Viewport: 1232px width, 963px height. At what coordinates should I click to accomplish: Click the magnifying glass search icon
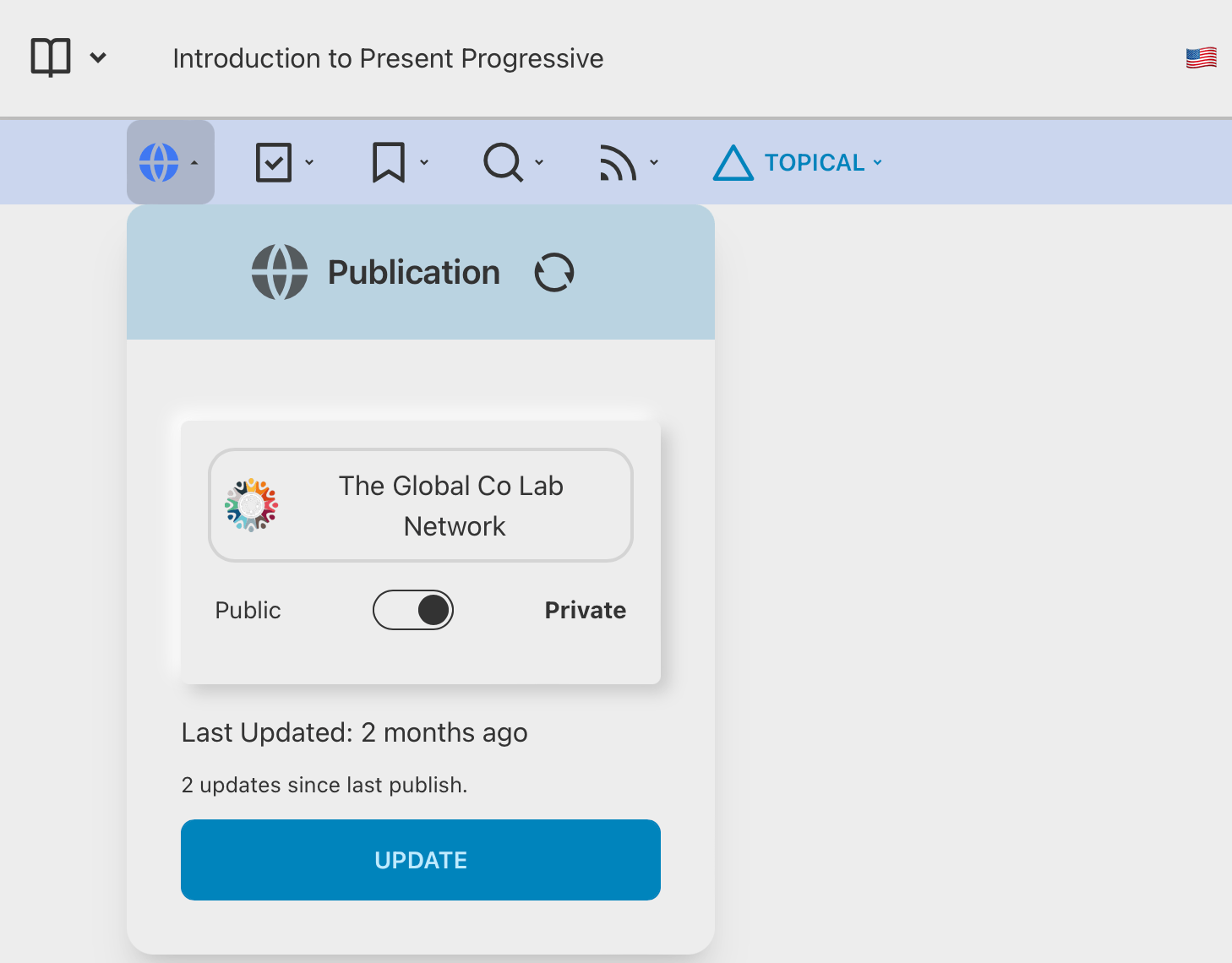click(504, 162)
